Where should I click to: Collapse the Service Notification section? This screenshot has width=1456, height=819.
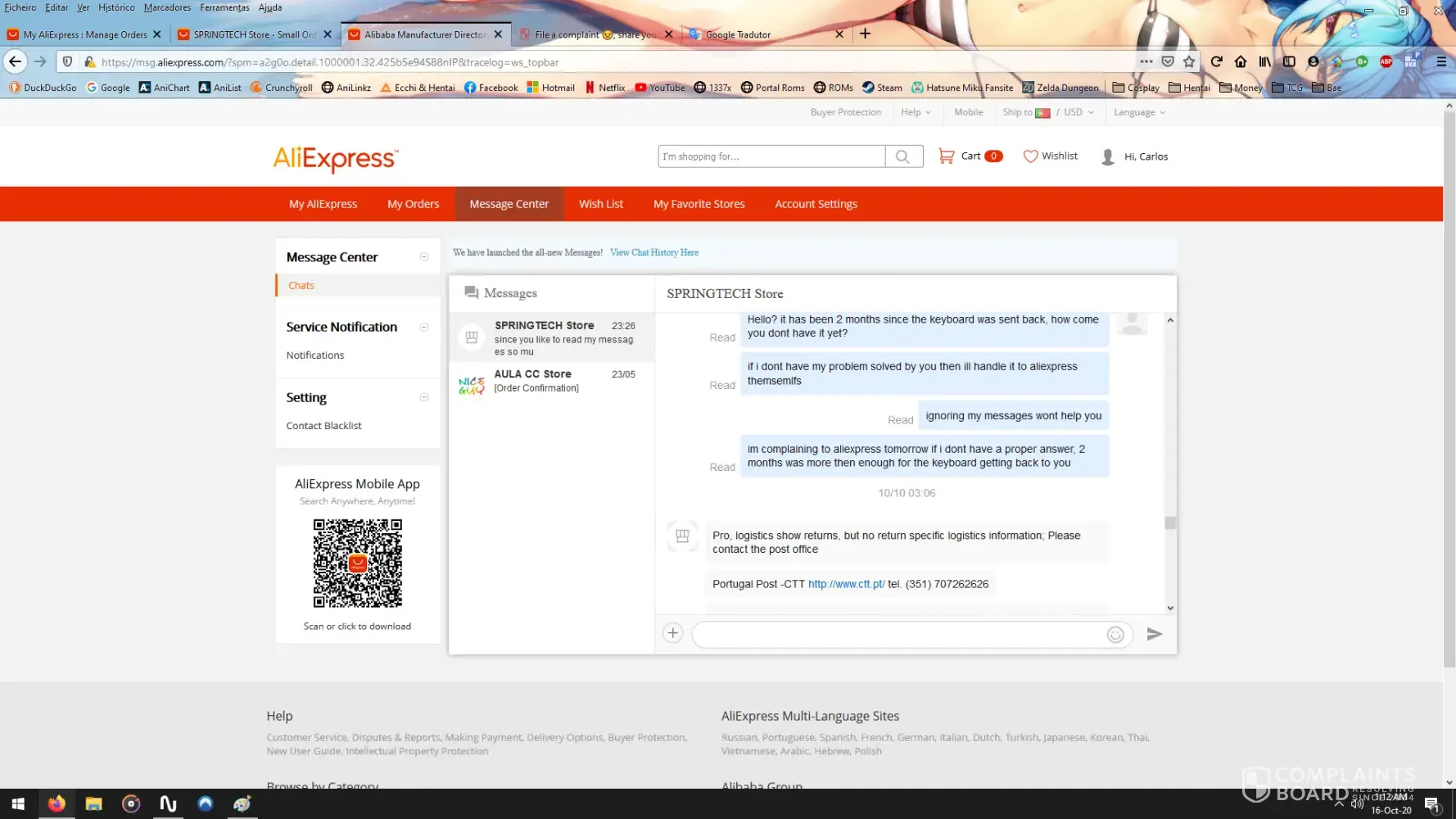tap(424, 327)
